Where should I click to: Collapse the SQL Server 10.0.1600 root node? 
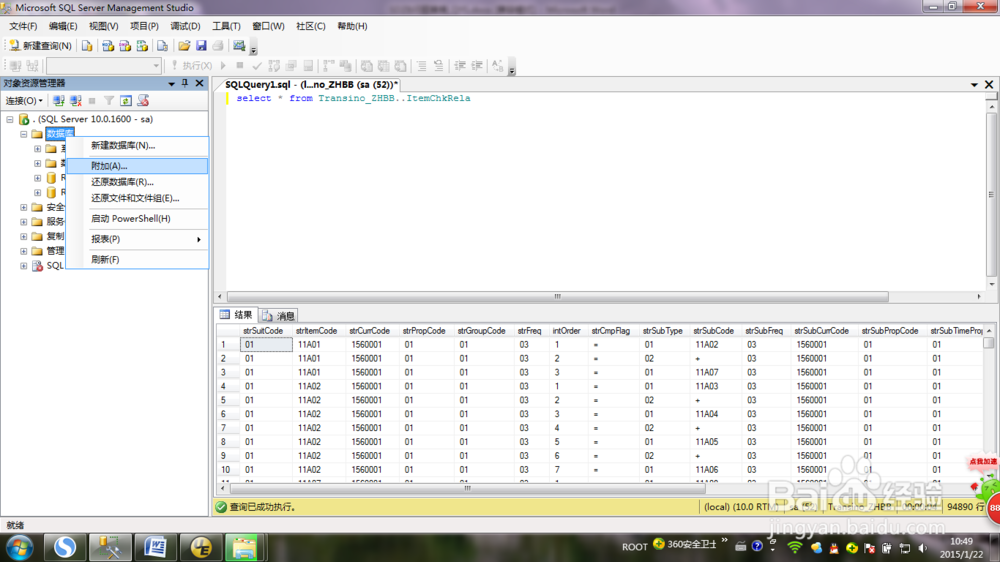[x=10, y=119]
